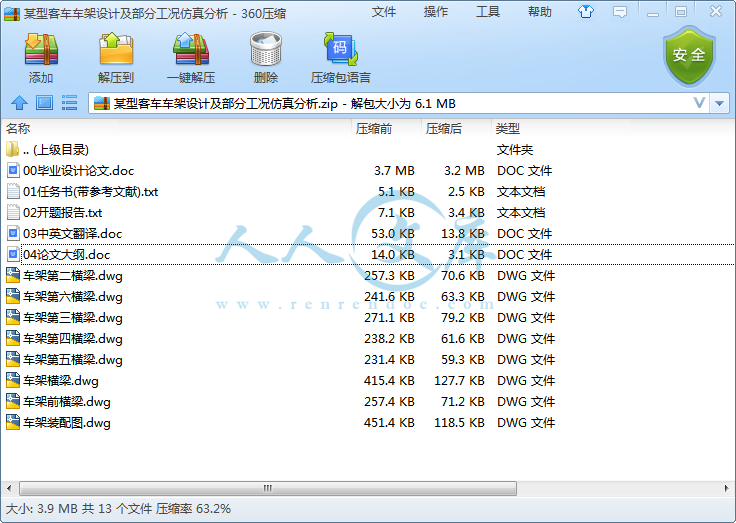Image resolution: width=736 pixels, height=523 pixels.
Task: Open the 文件 menu
Action: pos(383,12)
